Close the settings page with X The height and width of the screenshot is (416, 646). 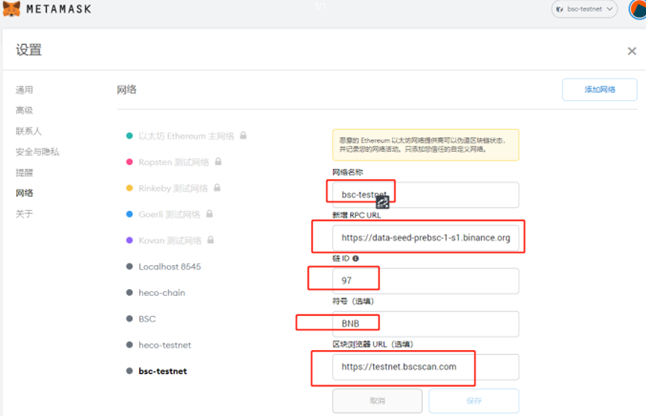pos(631,51)
